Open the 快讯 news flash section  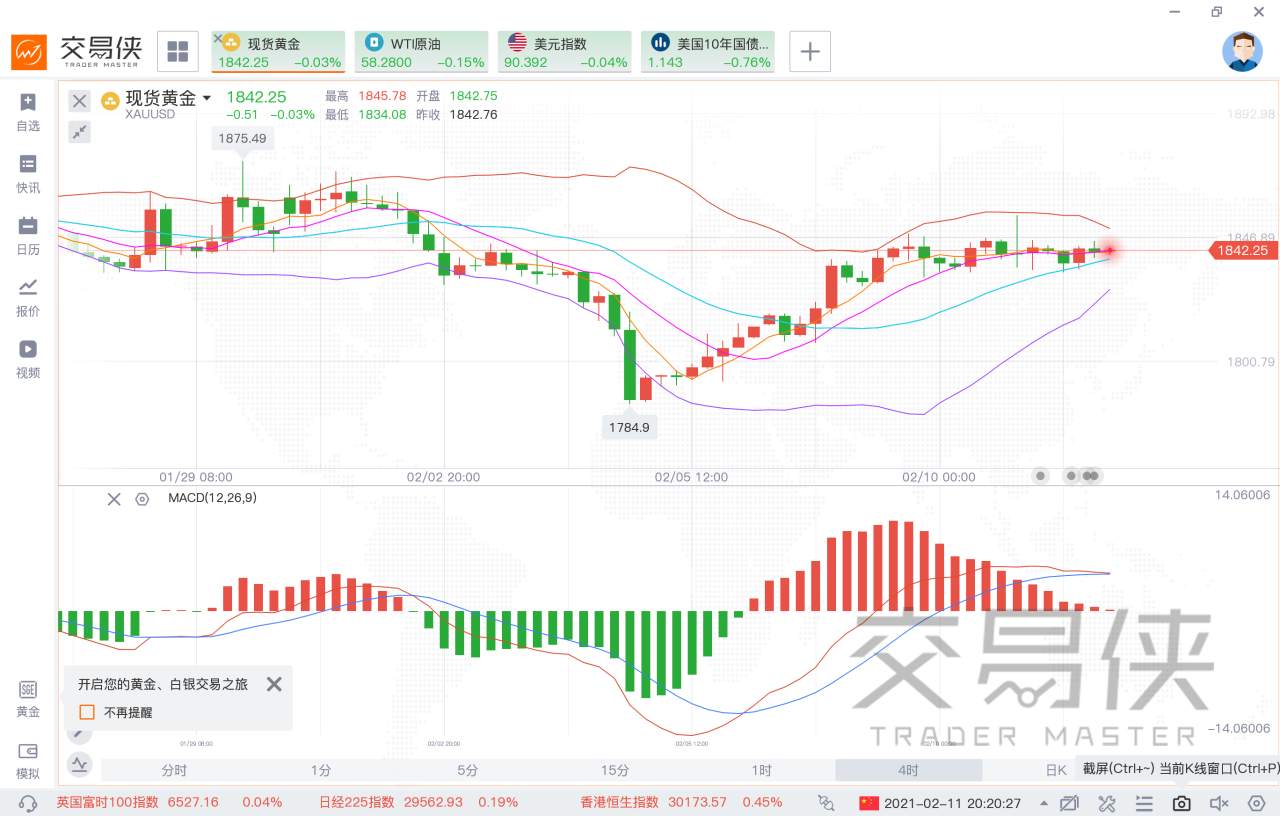(x=28, y=174)
